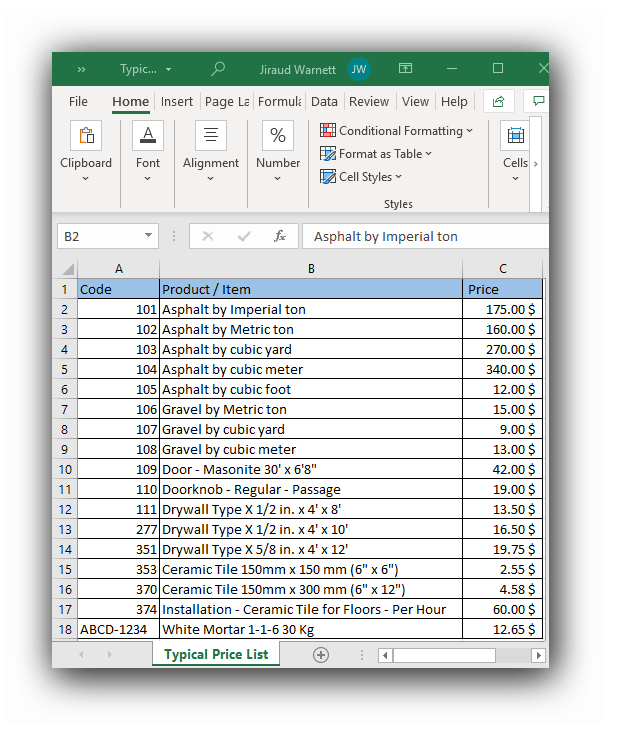Click the JW account avatar button
Image resolution: width=621 pixels, height=744 pixels.
pyautogui.click(x=359, y=69)
